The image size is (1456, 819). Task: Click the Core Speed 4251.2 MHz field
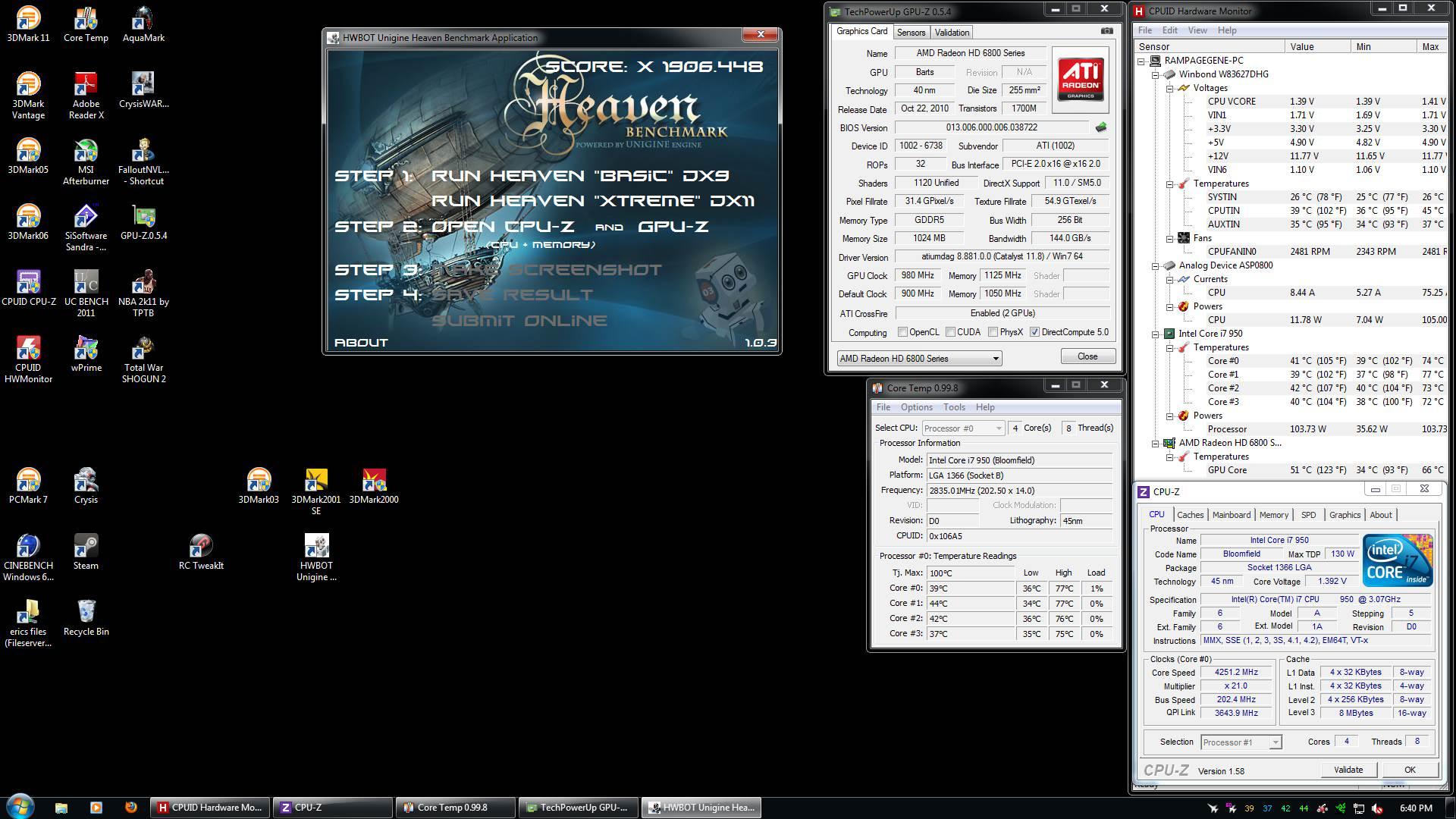[x=1236, y=673]
